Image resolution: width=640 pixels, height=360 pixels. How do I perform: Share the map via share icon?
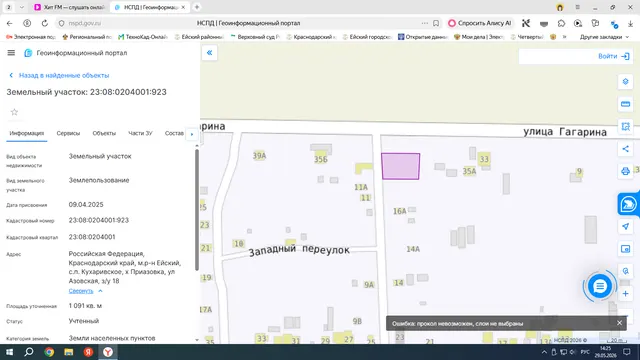pos(625,149)
